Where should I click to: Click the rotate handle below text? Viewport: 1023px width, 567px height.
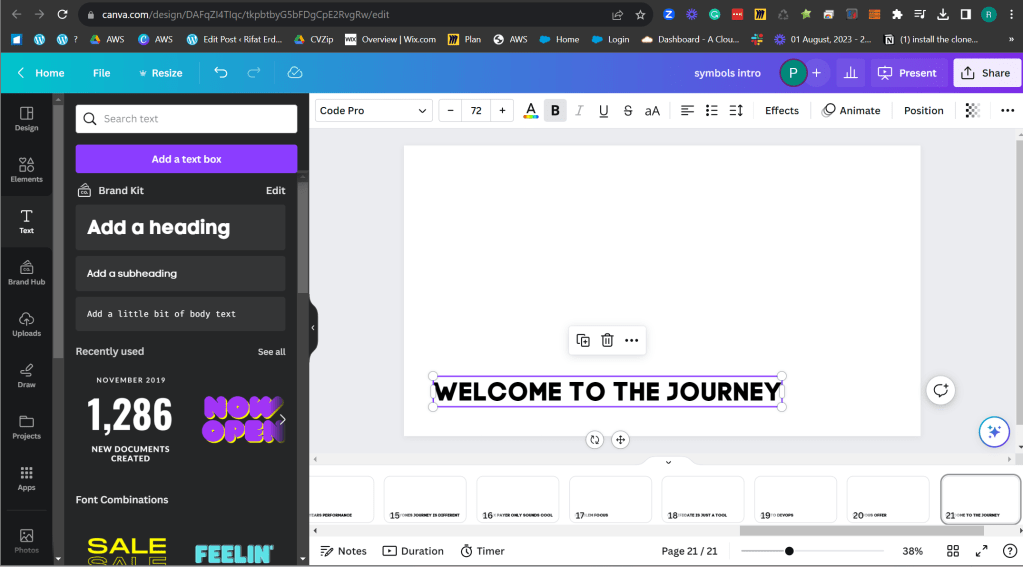(595, 440)
